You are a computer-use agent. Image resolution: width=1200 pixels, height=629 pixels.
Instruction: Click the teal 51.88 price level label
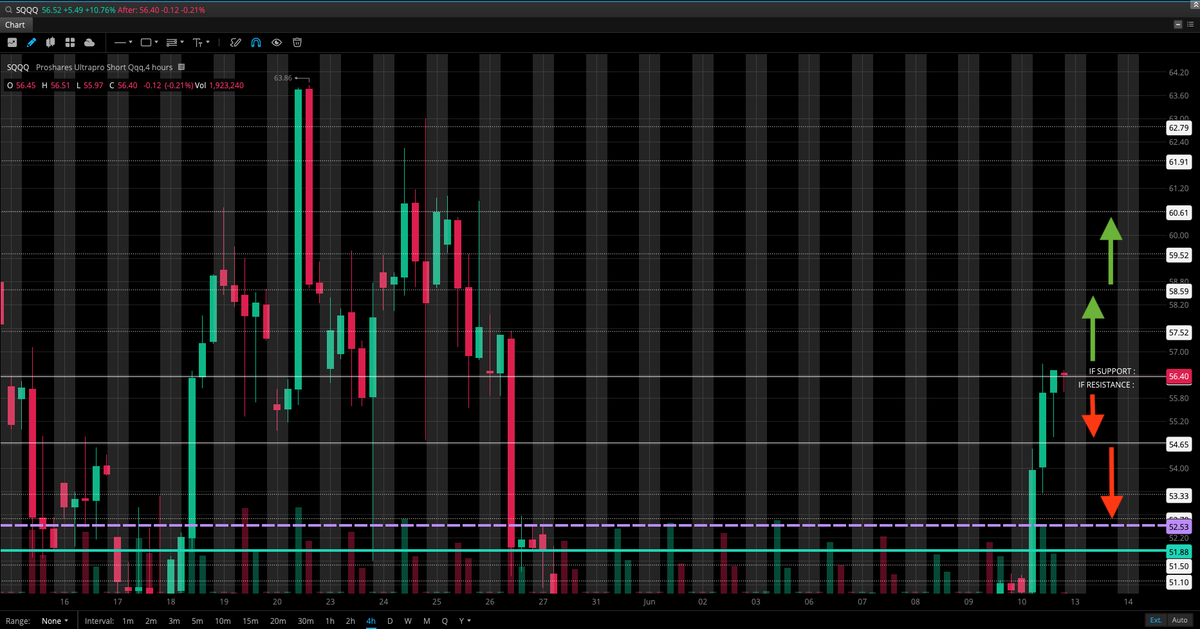(1178, 552)
